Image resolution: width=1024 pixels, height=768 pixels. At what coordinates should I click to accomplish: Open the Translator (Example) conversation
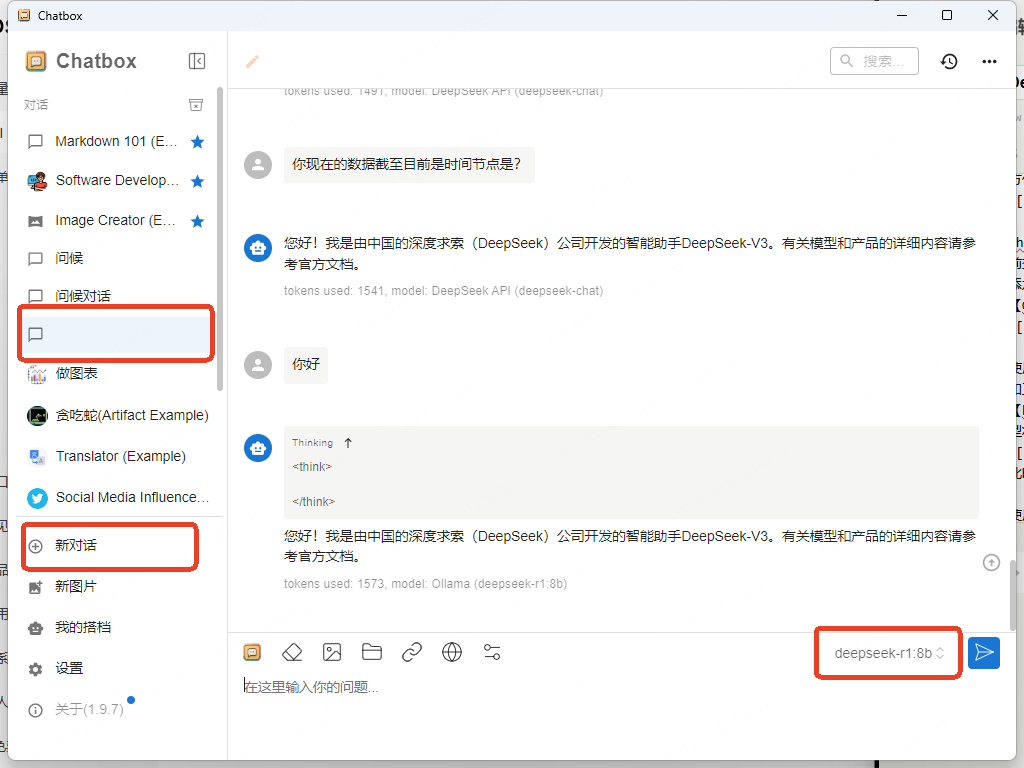pos(116,456)
